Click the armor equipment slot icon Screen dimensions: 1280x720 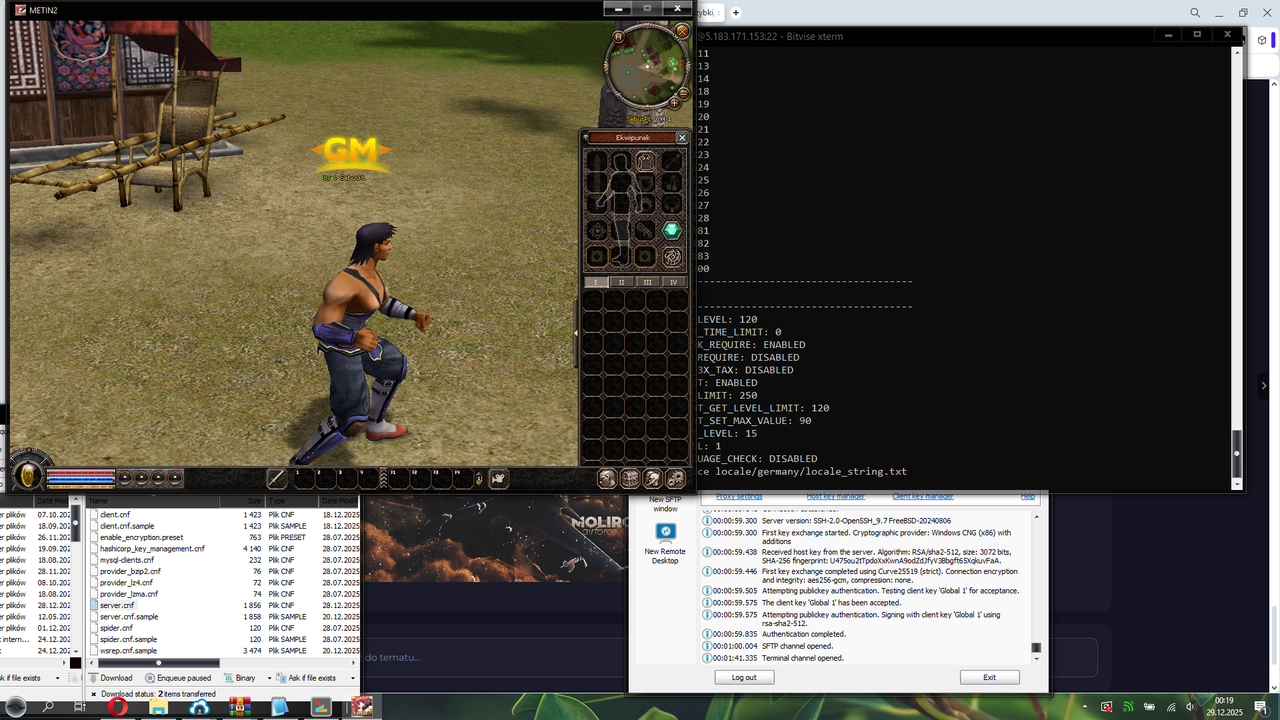[x=646, y=161]
